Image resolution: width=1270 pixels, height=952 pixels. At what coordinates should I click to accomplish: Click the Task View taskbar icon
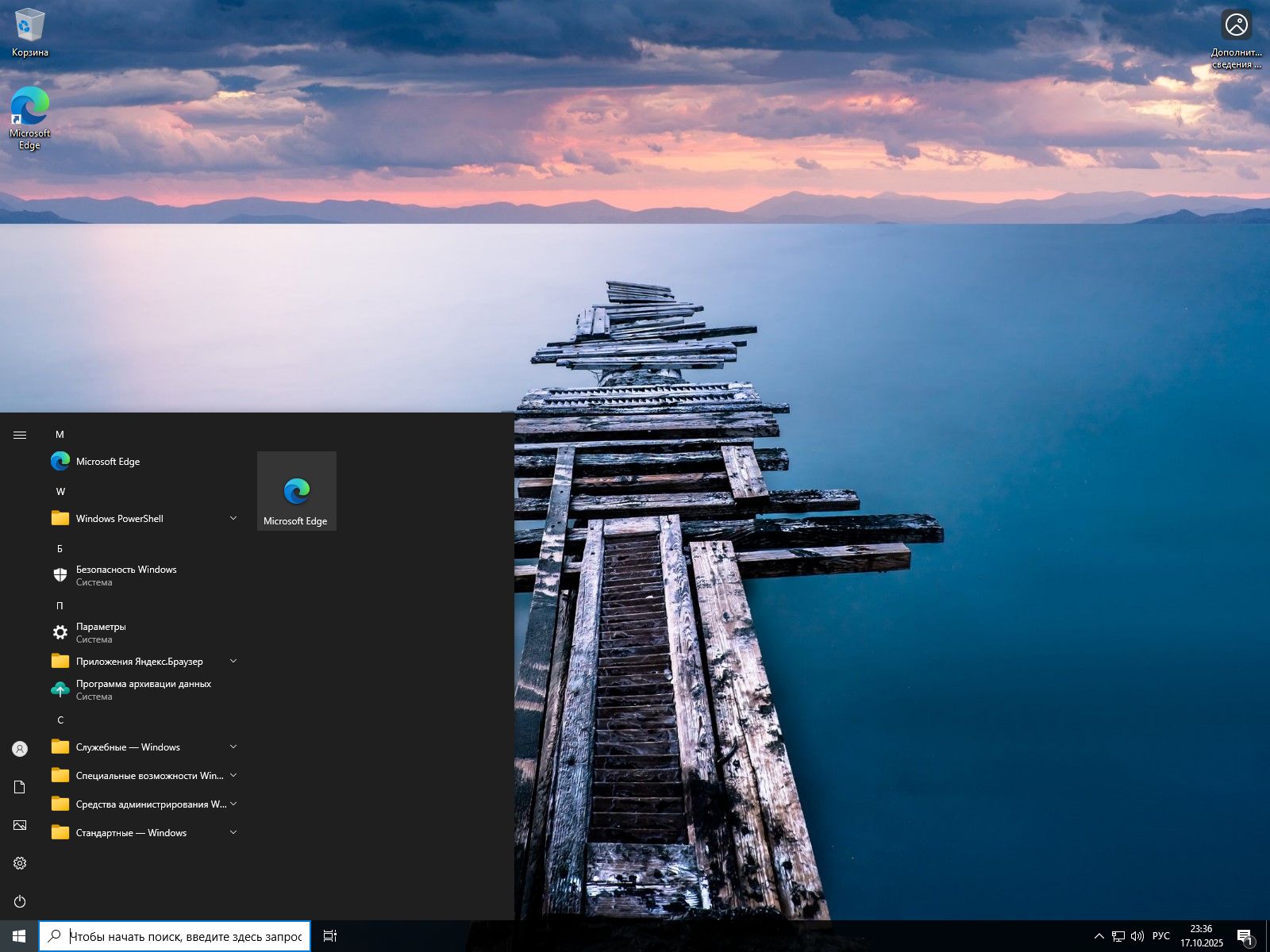[330, 936]
